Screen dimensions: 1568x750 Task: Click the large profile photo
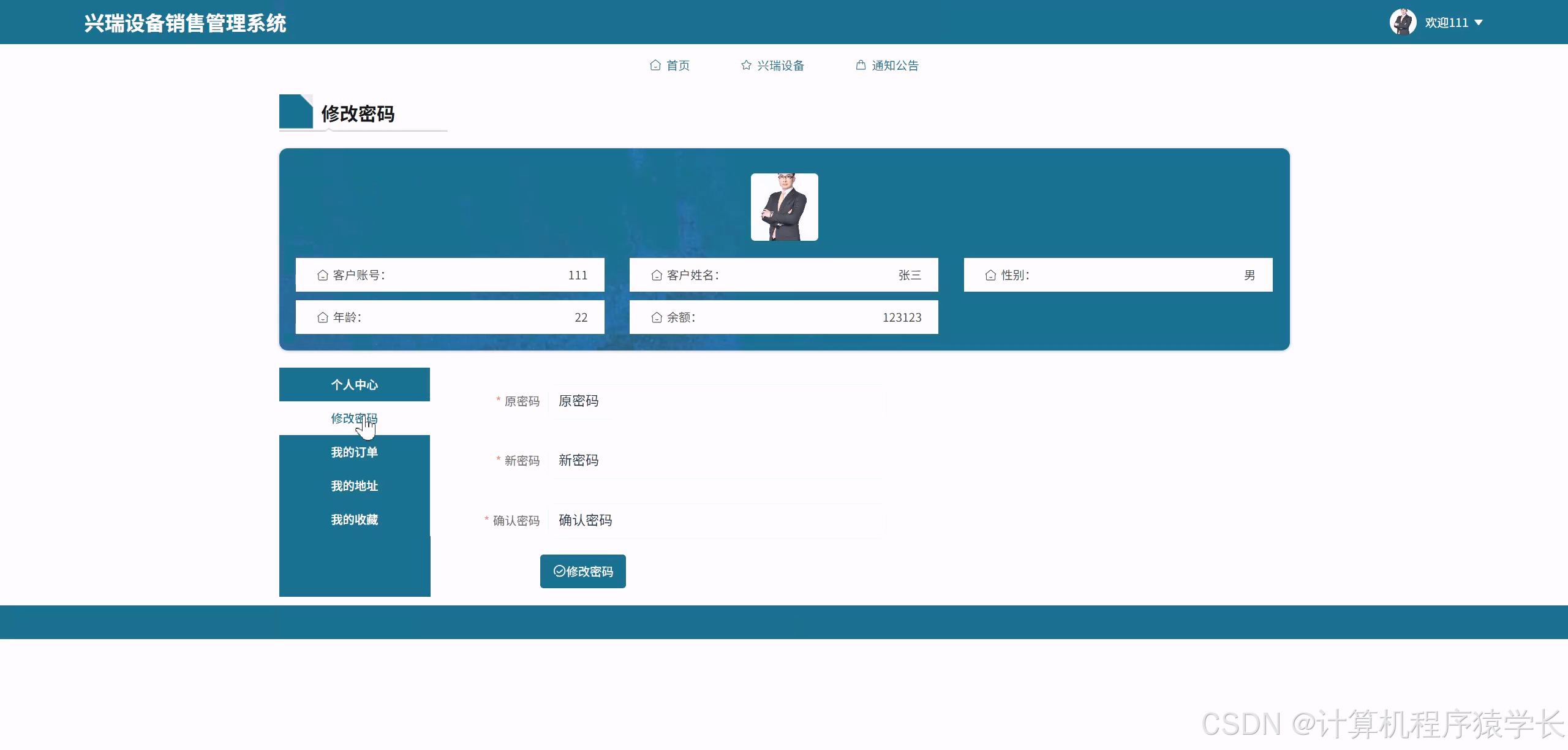tap(784, 207)
